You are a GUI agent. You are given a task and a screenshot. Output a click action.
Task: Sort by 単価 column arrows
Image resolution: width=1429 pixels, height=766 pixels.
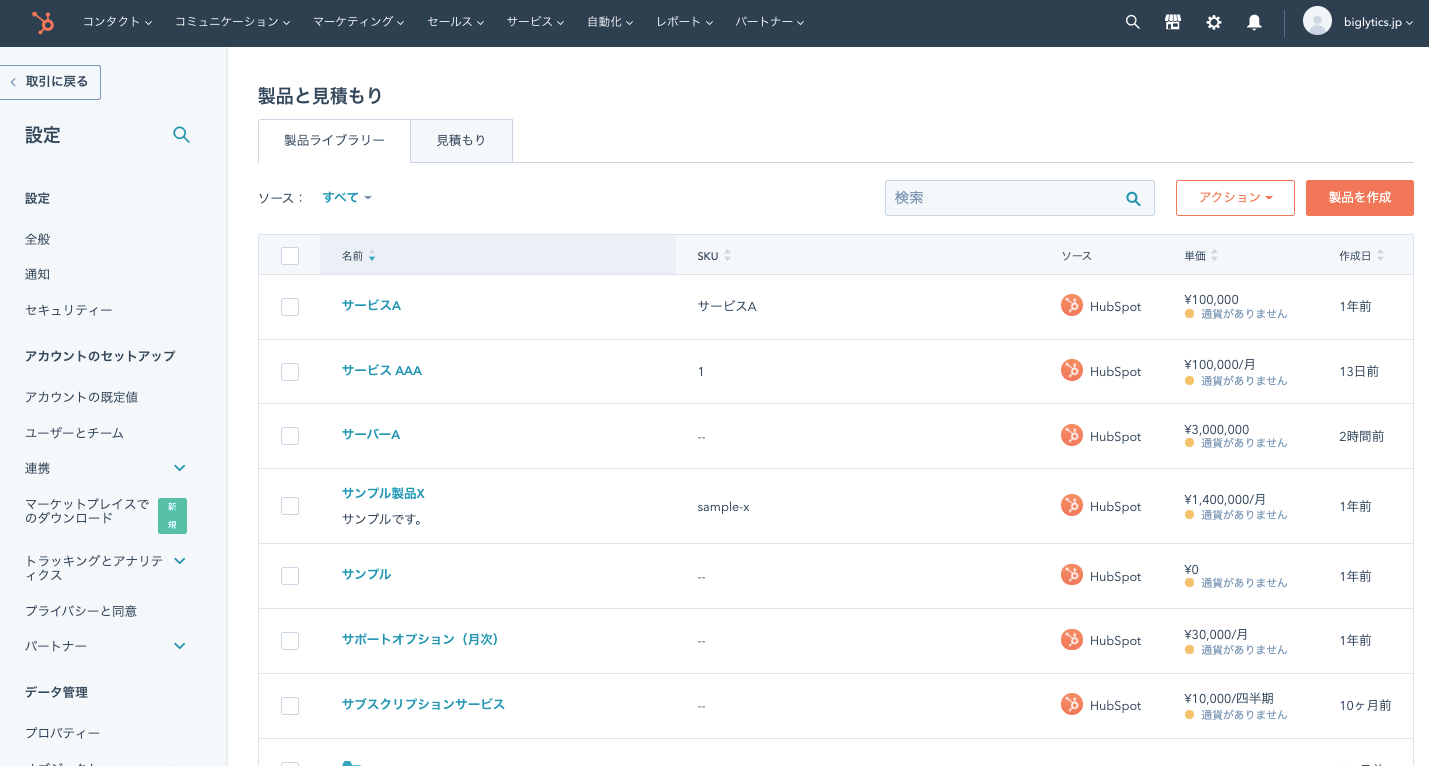(1214, 256)
